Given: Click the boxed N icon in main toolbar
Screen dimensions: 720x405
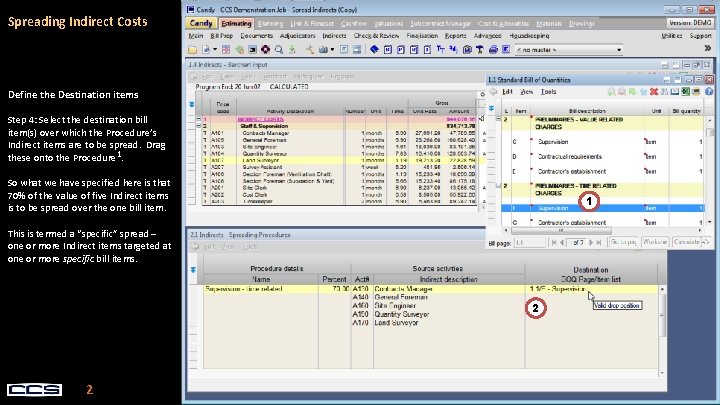Looking at the screenshot, I should [x=388, y=50].
